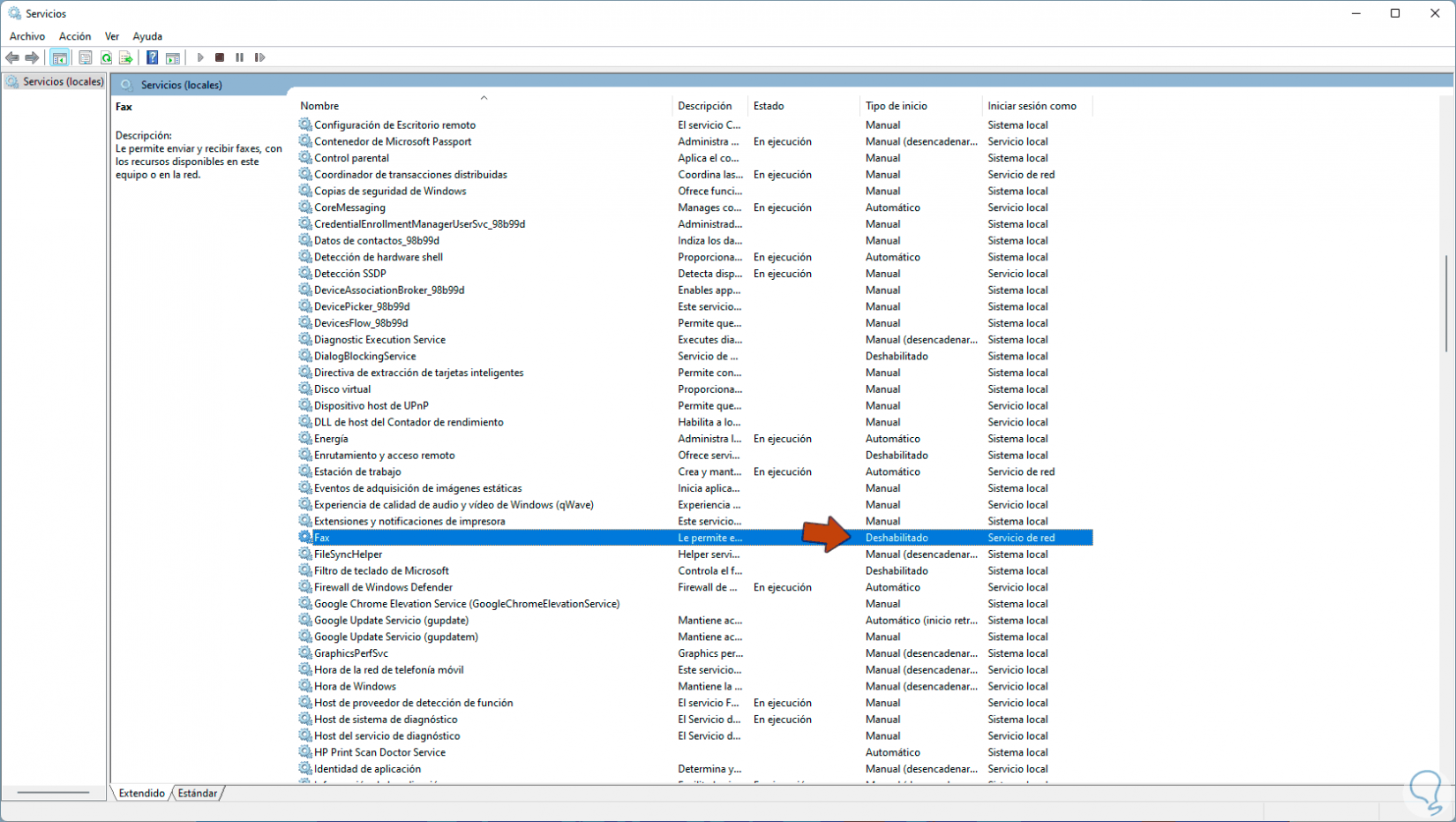Click the Export List toolbar icon

(x=126, y=58)
